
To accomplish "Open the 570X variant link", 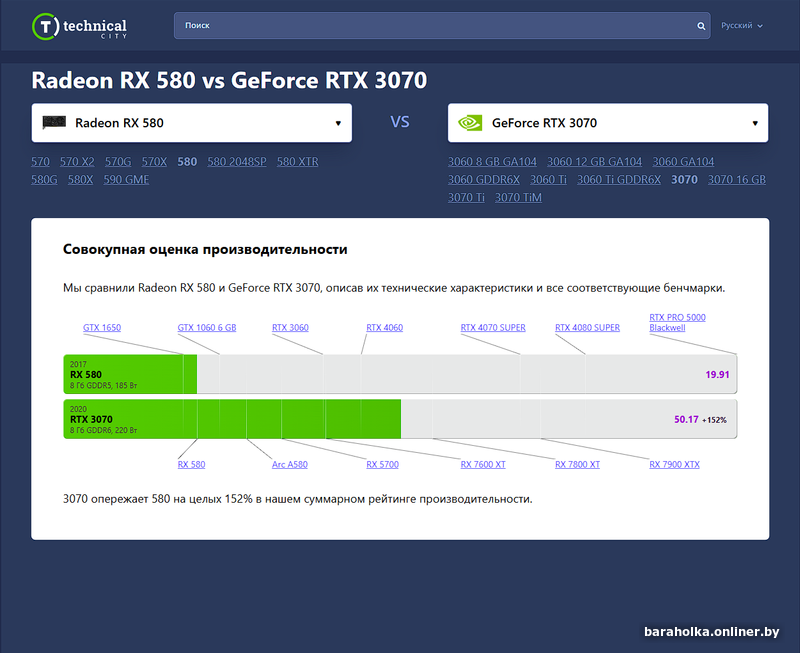I will pyautogui.click(x=154, y=162).
